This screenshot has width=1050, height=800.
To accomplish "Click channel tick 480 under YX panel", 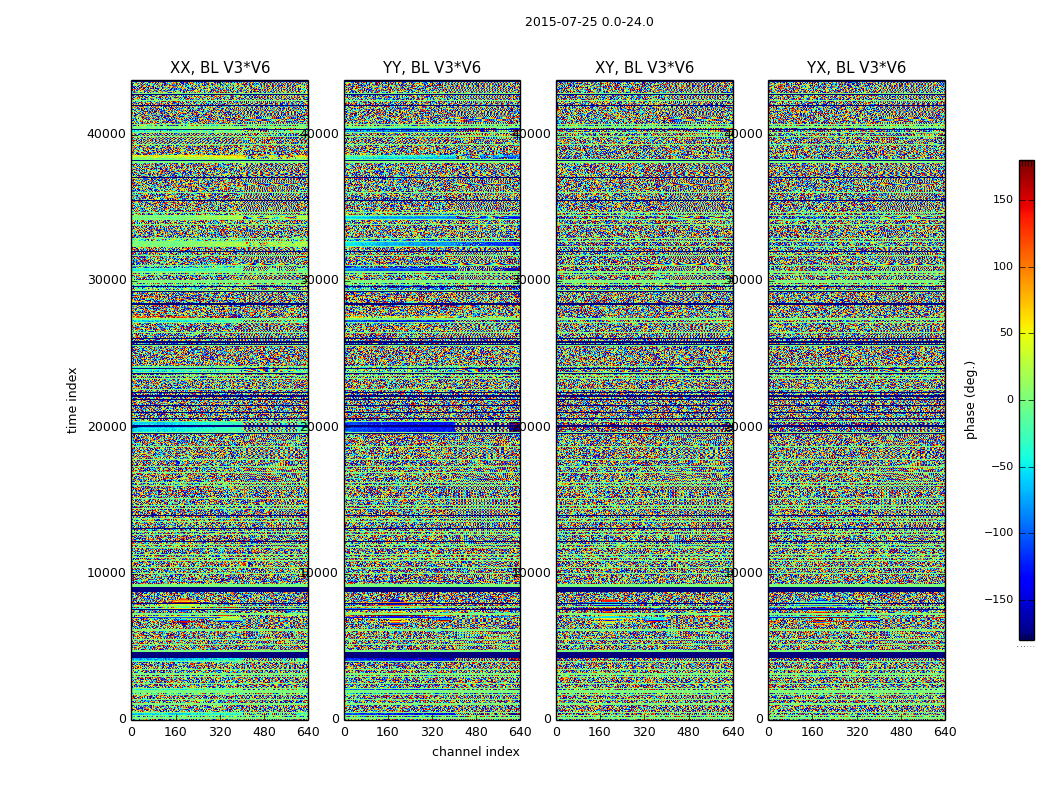I will pos(901,732).
